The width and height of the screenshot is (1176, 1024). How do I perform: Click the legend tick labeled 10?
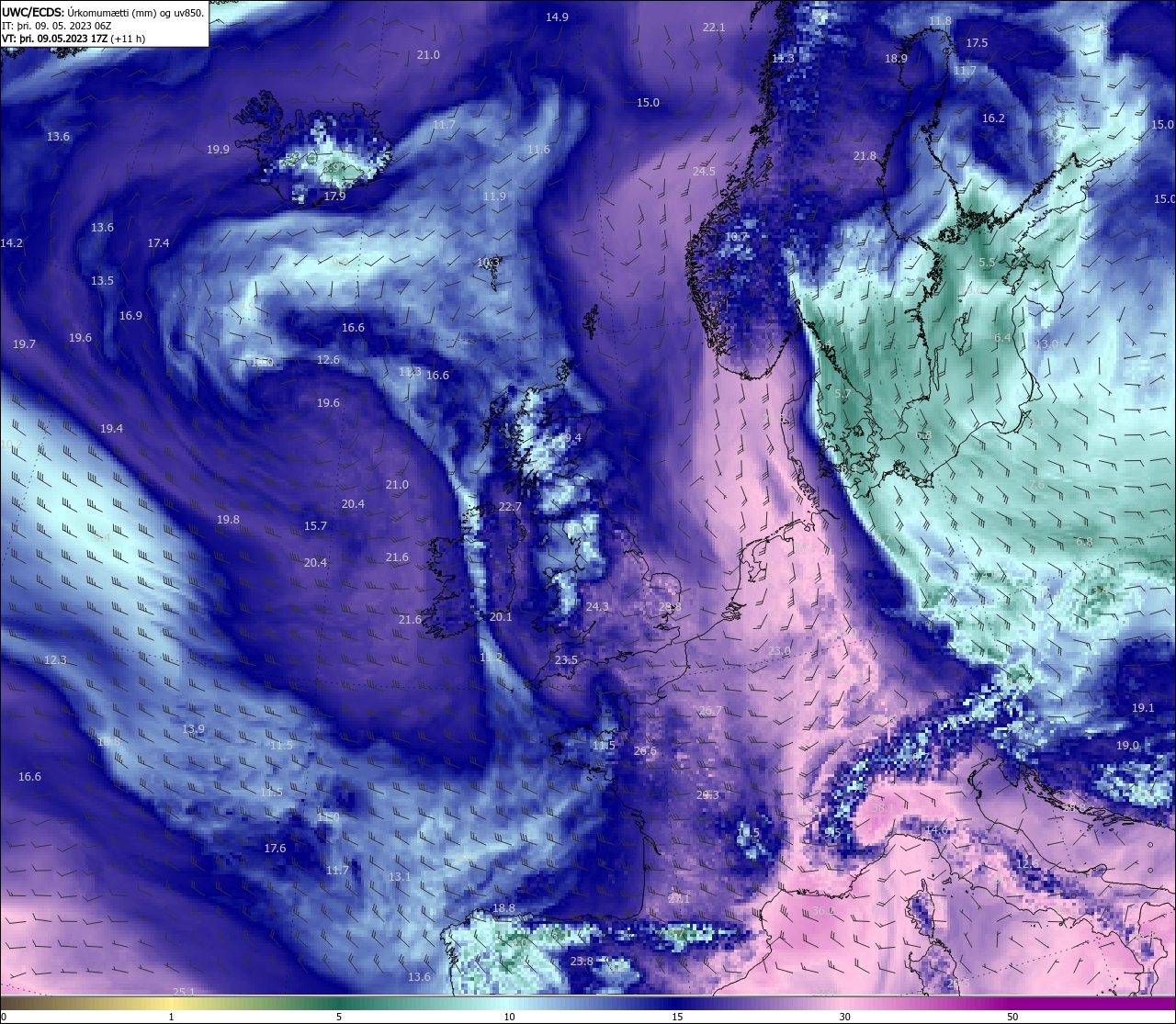click(509, 1017)
